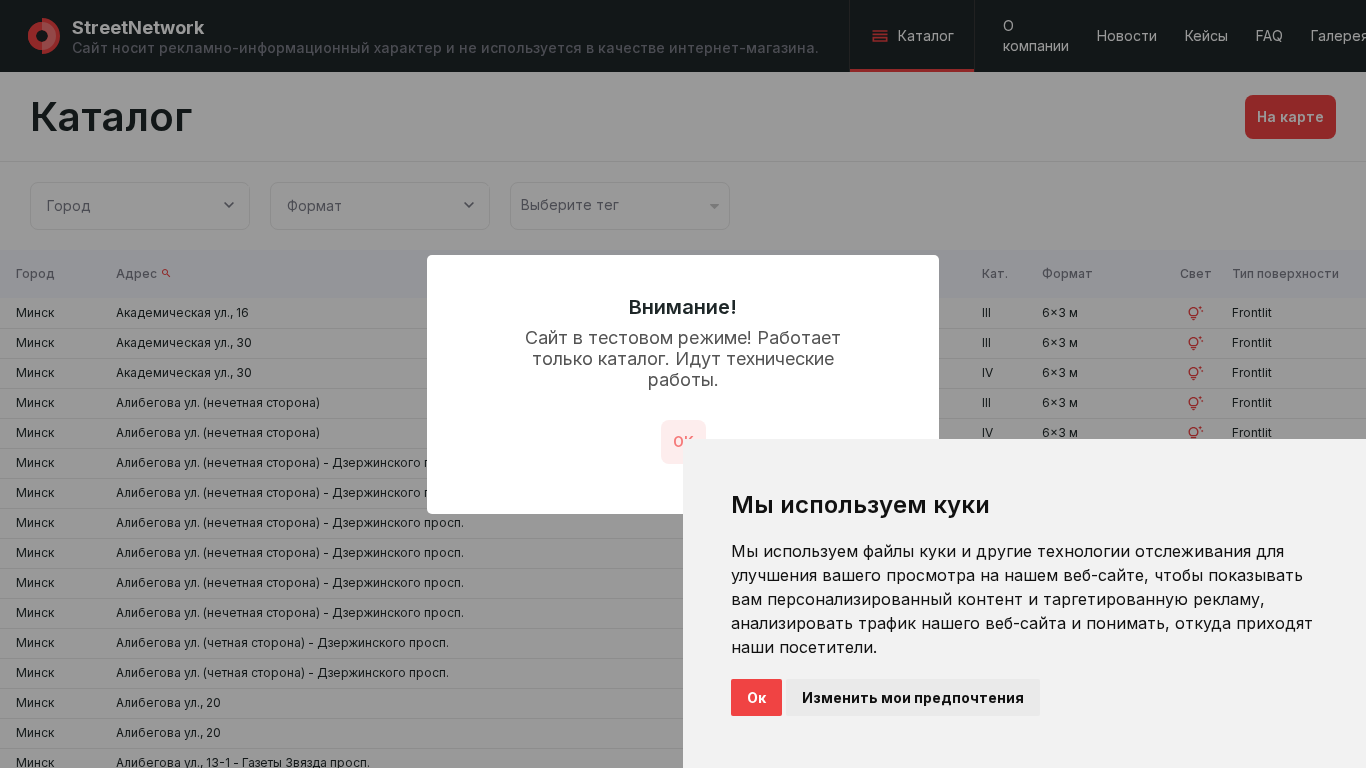The width and height of the screenshot is (1366, 768).
Task: Click Изменить мои предпочтения button
Action: pyautogui.click(x=912, y=698)
